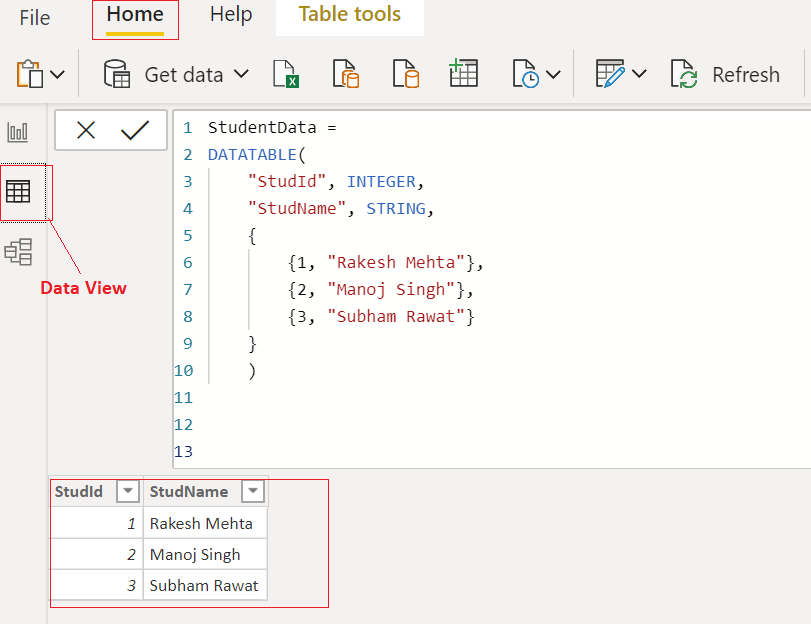Switch to Report view icon
Viewport: 811px width, 624px height.
click(18, 132)
